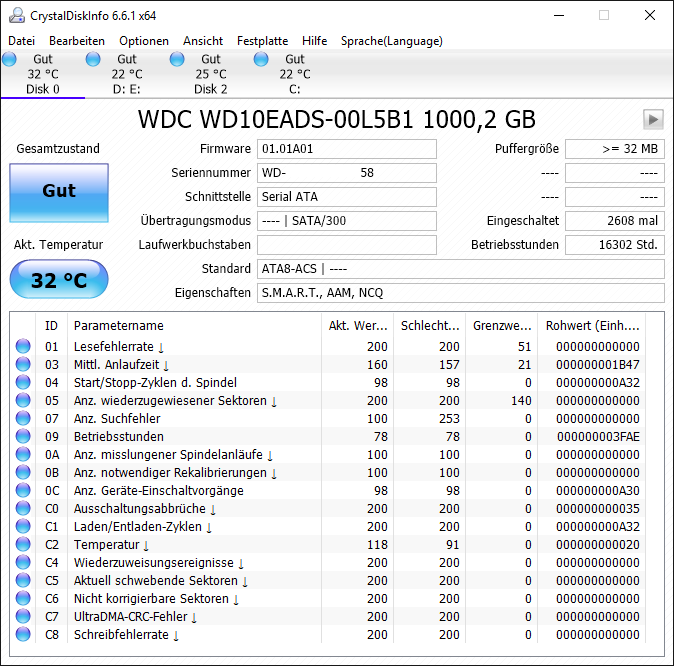Click the Puffergröße value >= 32 MB
This screenshot has height=666, width=674.
pos(615,149)
